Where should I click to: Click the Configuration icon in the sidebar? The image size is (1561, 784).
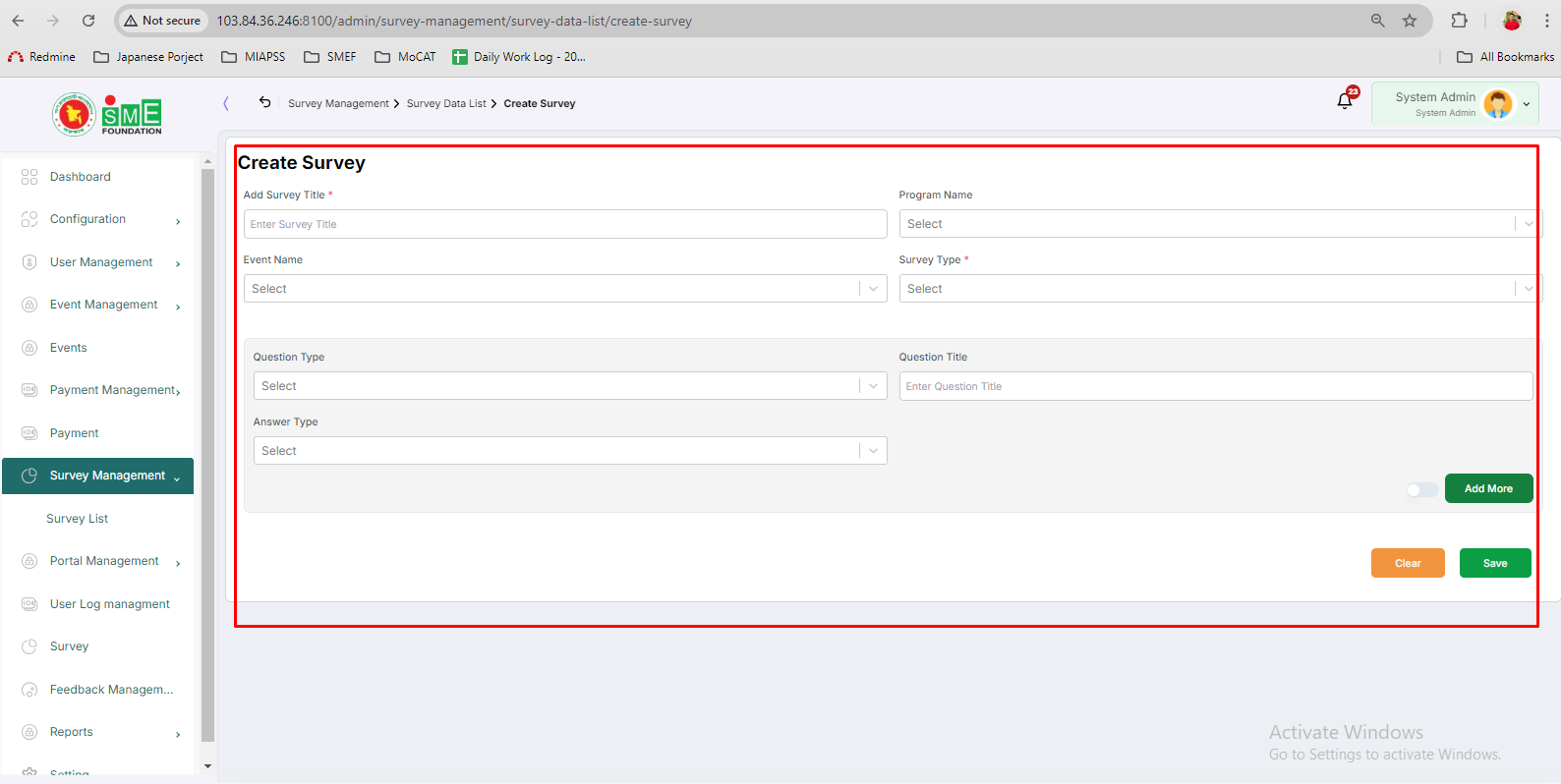click(29, 219)
